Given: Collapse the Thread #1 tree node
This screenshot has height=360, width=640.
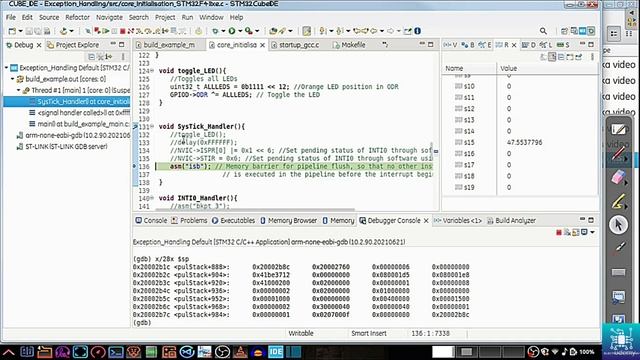Looking at the screenshot, I should [x=19, y=90].
